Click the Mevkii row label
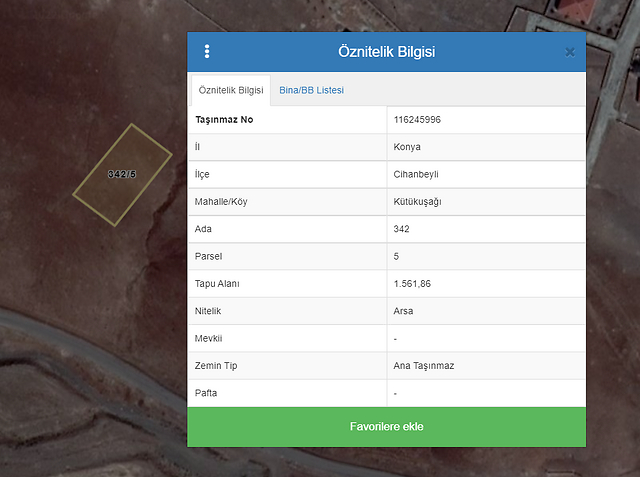This screenshot has width=640, height=477. pyautogui.click(x=209, y=339)
